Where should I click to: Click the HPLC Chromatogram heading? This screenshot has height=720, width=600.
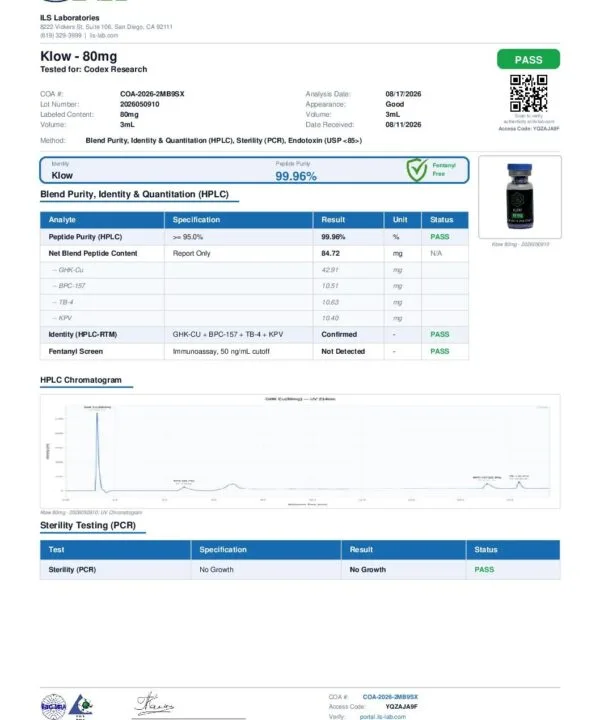tap(81, 380)
